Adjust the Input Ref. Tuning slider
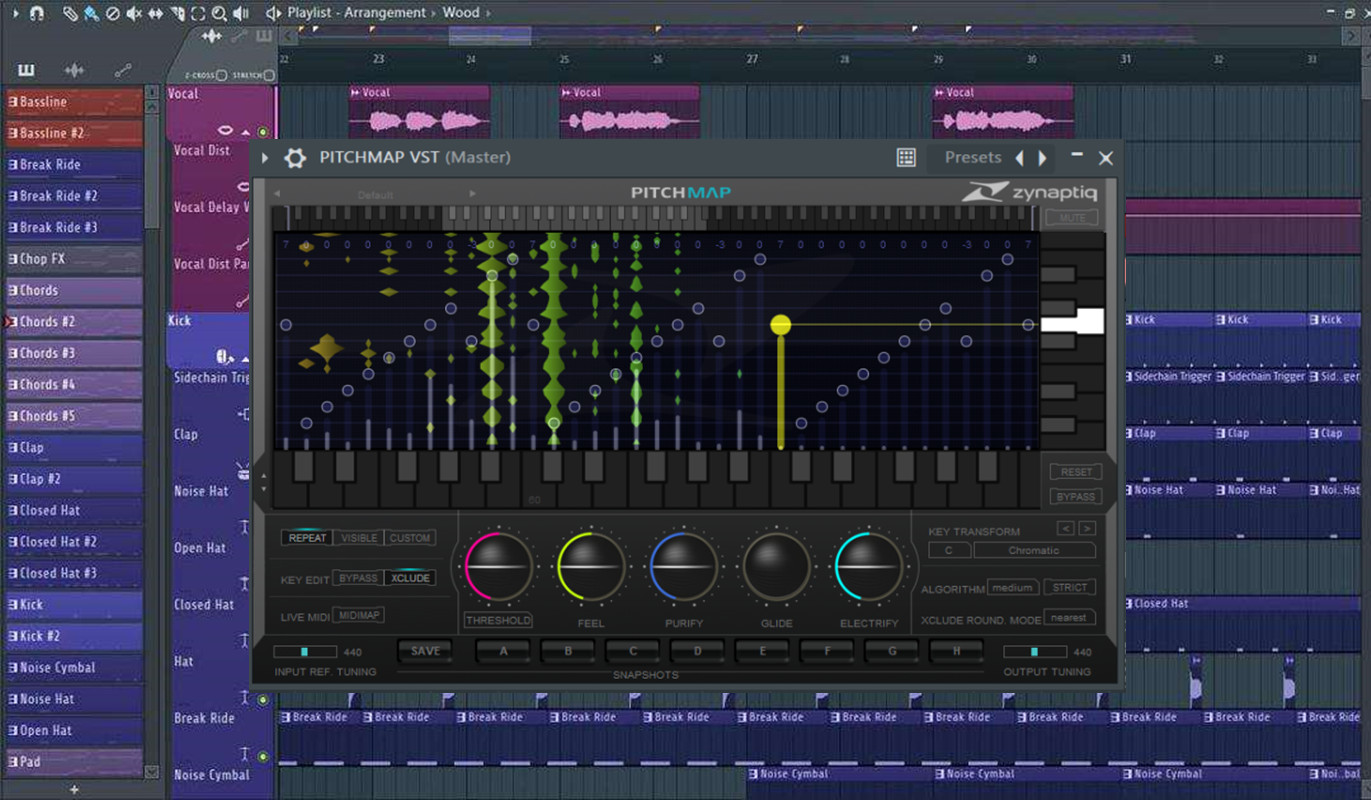 pos(305,651)
